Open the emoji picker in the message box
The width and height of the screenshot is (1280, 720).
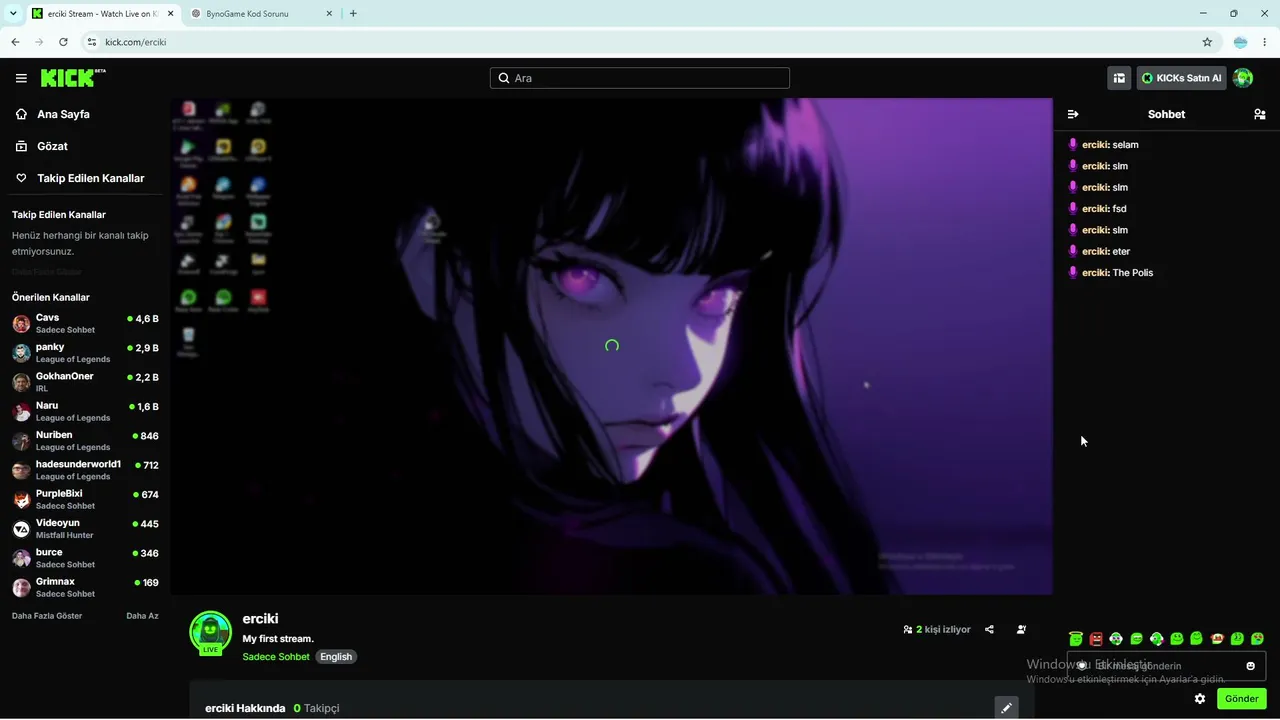1250,666
